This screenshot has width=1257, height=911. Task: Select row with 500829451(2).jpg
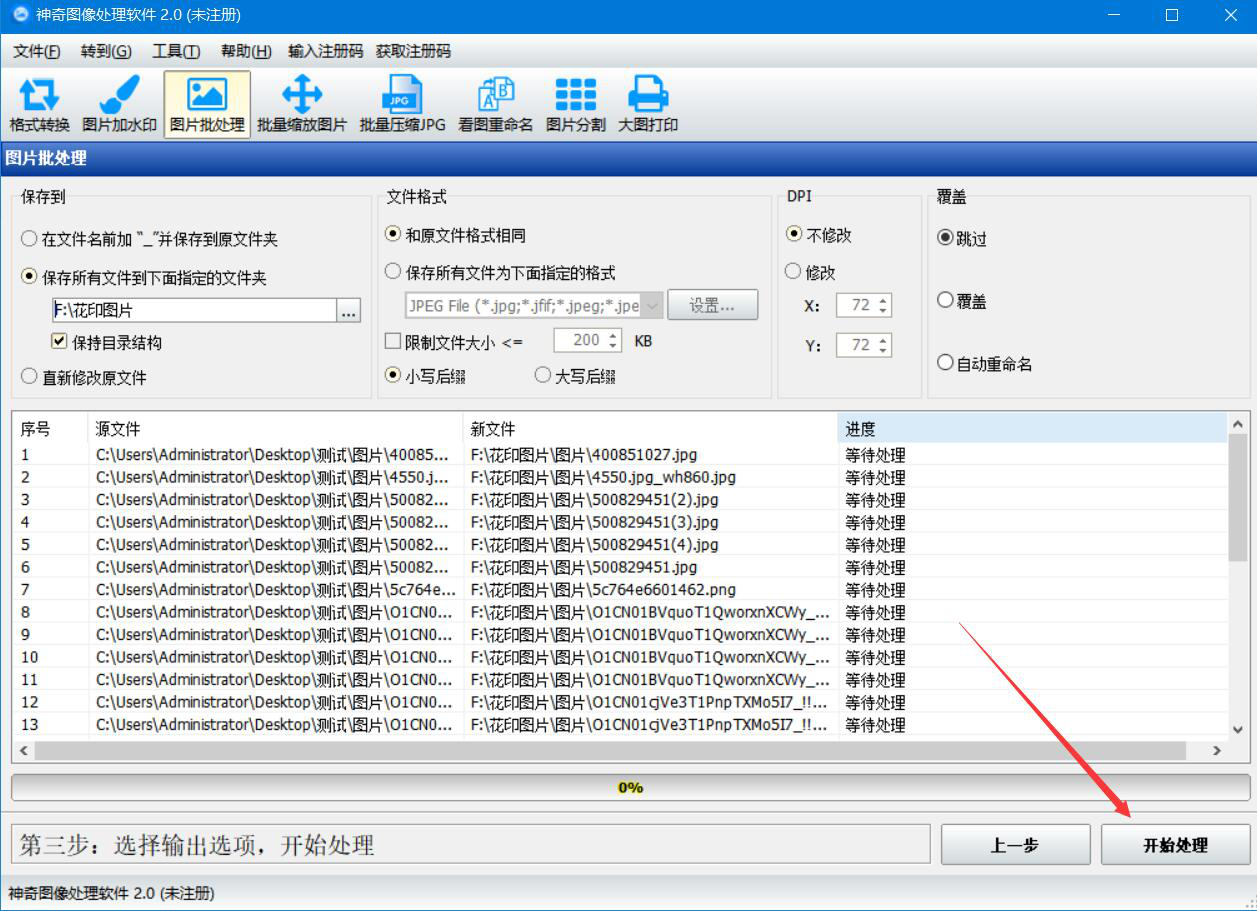pyautogui.click(x=620, y=500)
